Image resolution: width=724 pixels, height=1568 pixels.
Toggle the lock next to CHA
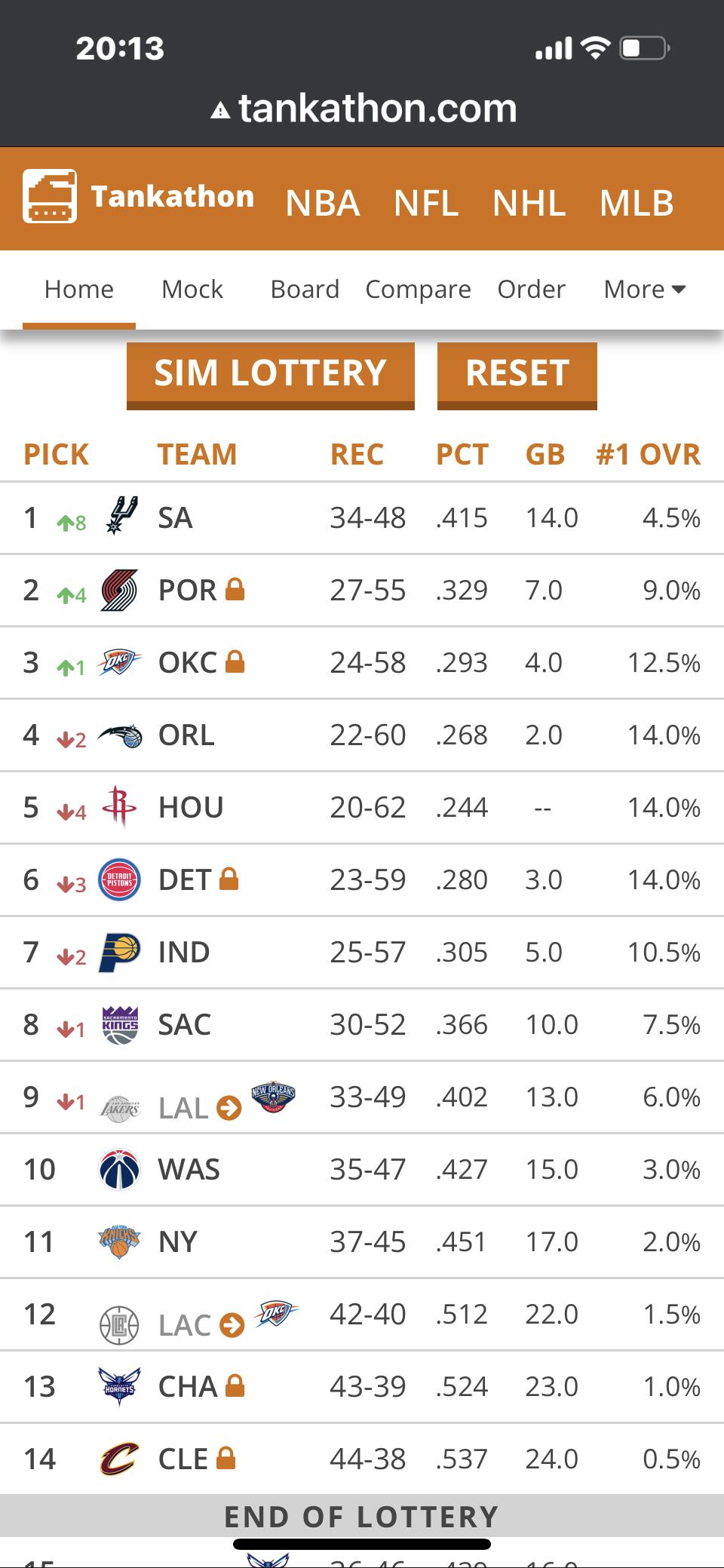tap(235, 1385)
